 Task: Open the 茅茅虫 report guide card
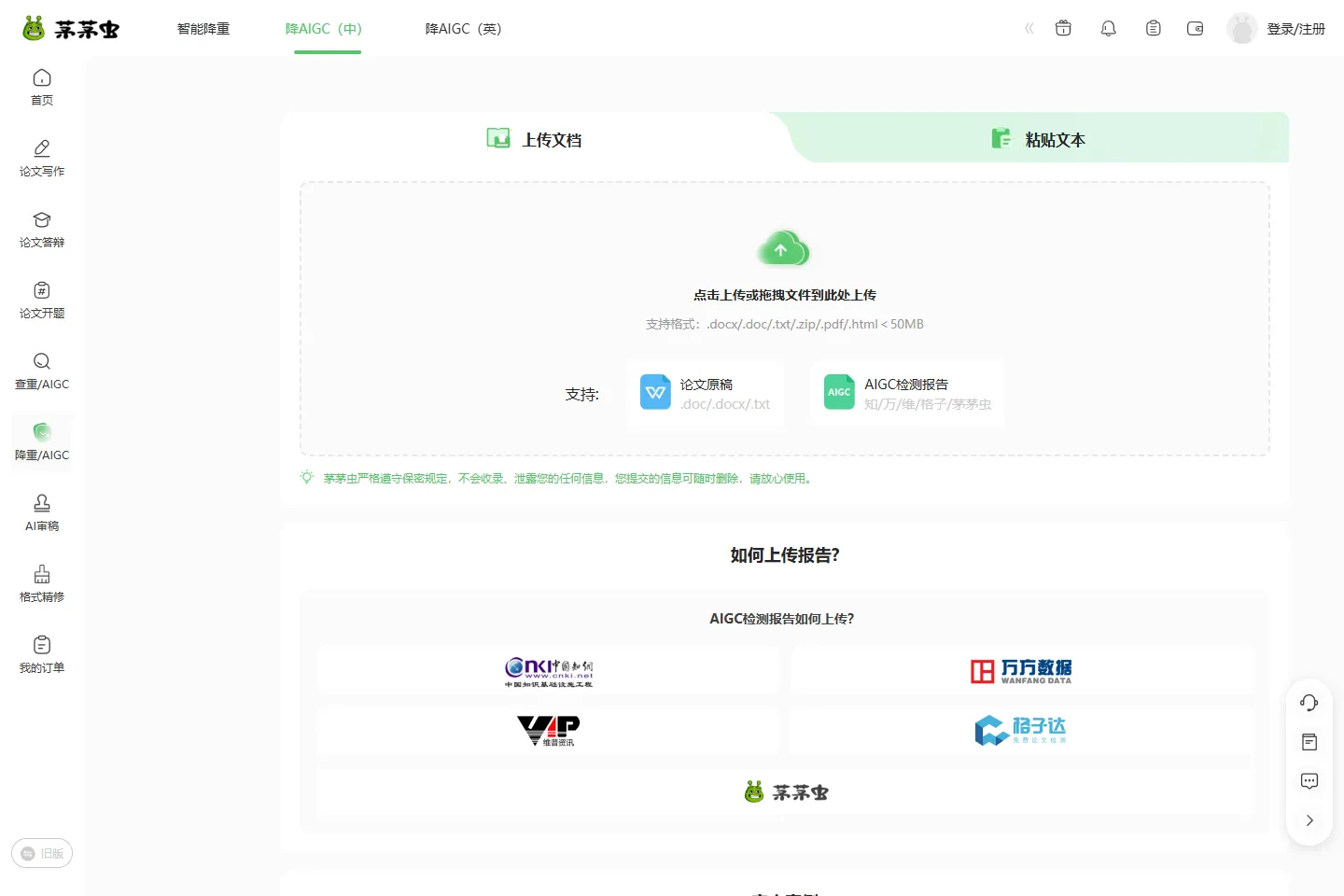point(785,792)
